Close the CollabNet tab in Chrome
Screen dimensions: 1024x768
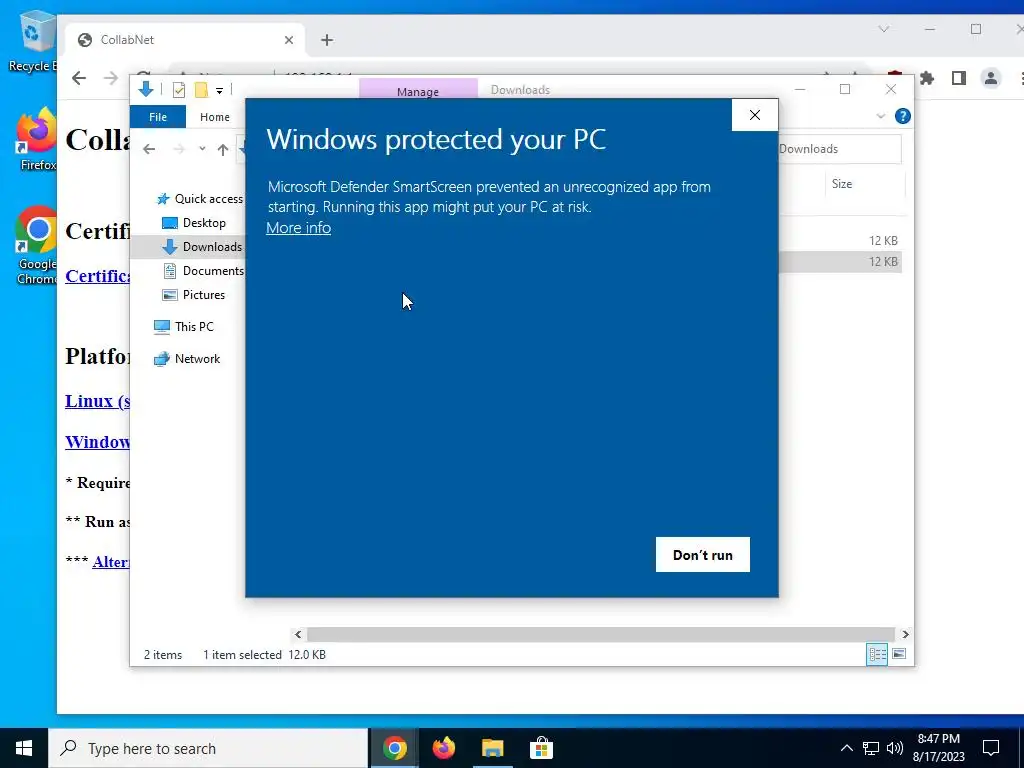[289, 40]
